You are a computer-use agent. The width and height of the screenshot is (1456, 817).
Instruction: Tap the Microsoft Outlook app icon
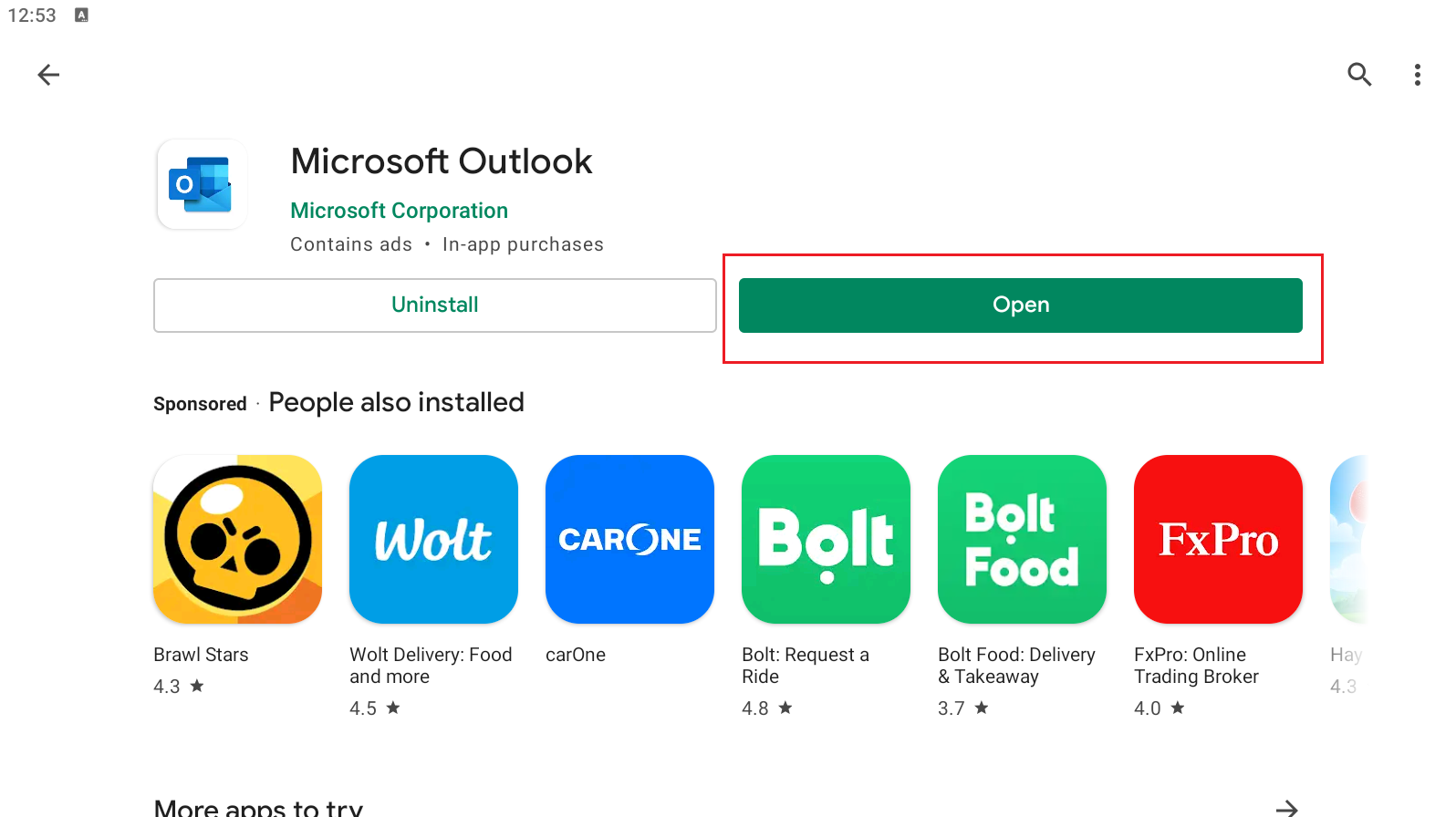201,183
